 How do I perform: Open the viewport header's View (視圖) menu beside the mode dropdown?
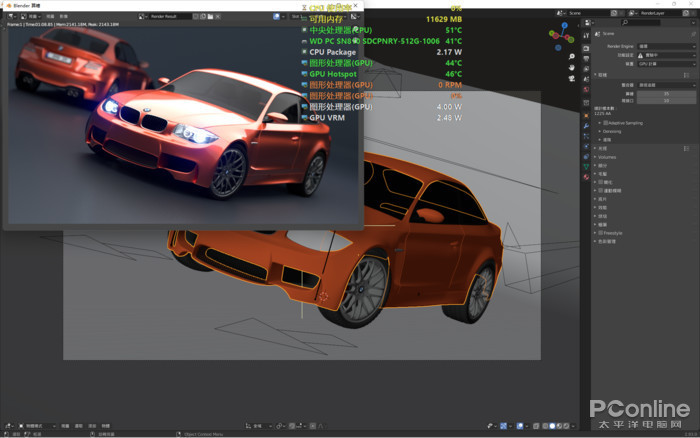65,426
